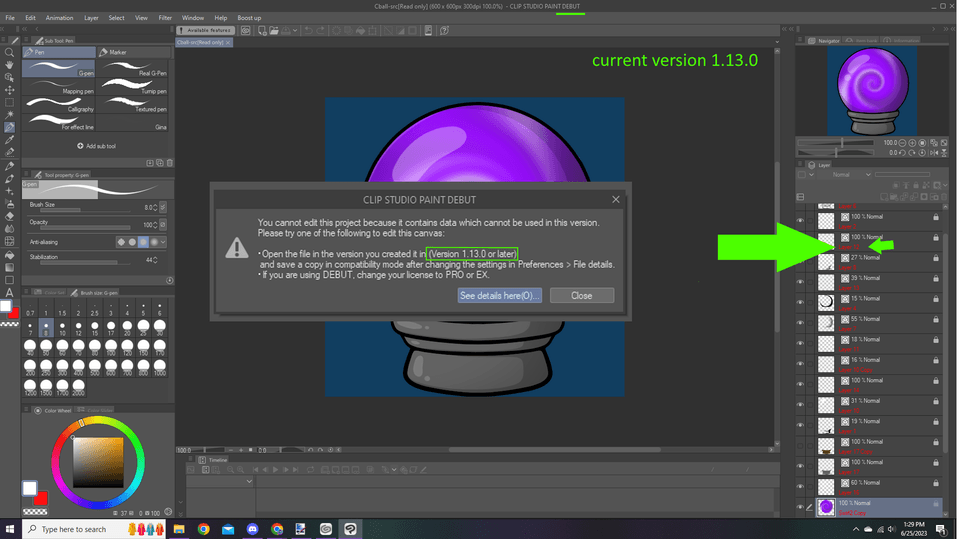Image resolution: width=960 pixels, height=539 pixels.
Task: Click the Navigator crystal ball thumbnail
Action: (872, 91)
